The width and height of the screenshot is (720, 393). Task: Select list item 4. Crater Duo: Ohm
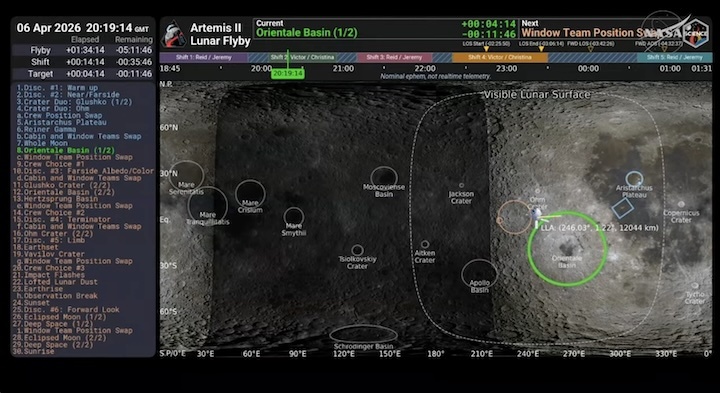click(53, 109)
